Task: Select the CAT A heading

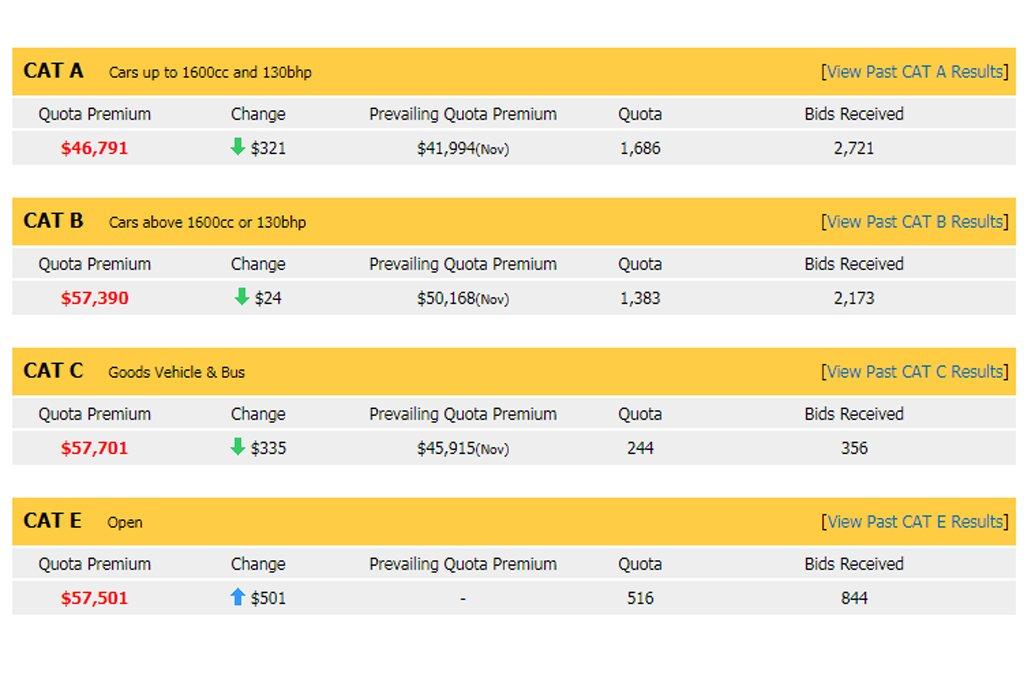Action: (x=54, y=71)
